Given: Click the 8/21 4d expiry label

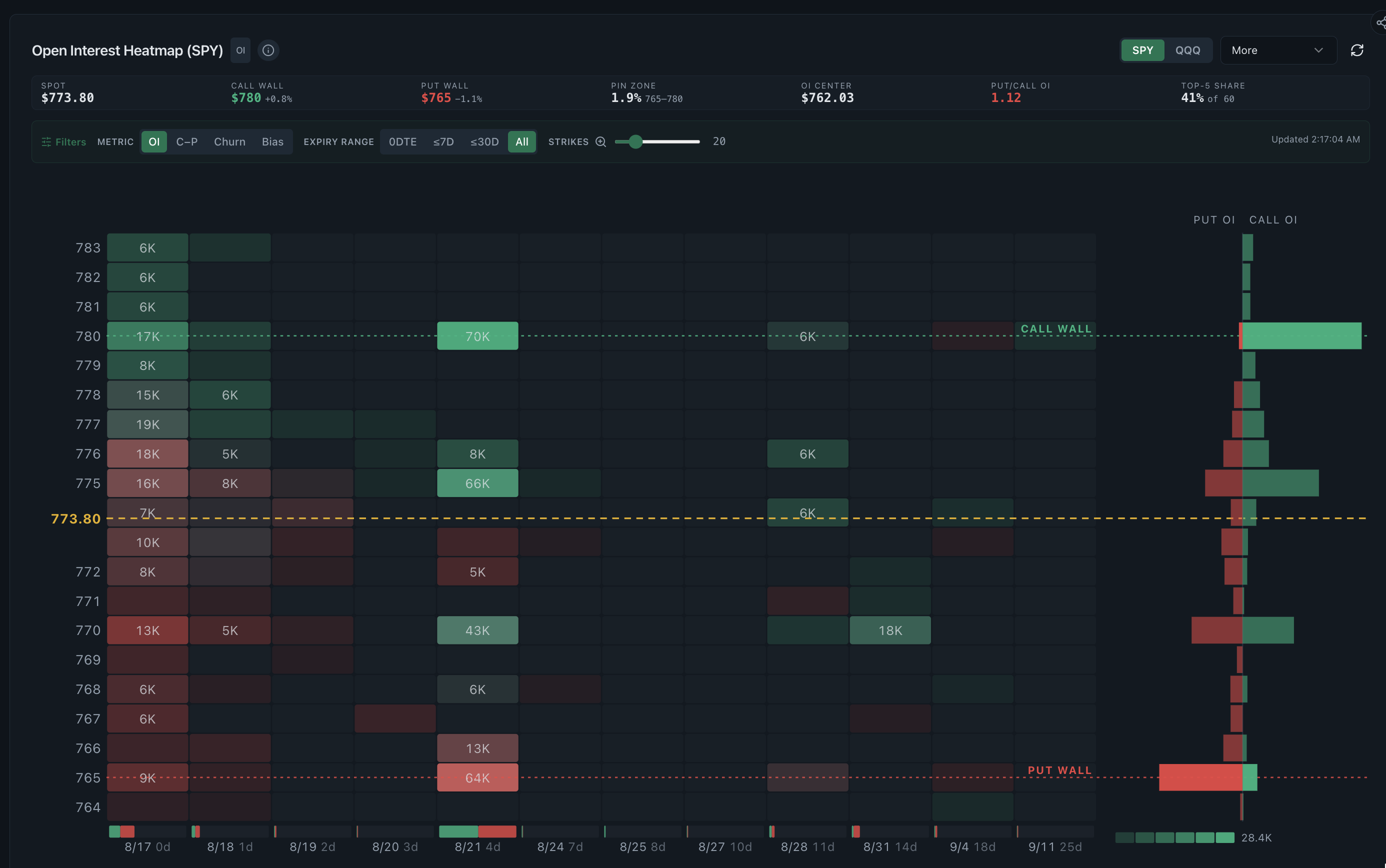Looking at the screenshot, I should pyautogui.click(x=477, y=847).
